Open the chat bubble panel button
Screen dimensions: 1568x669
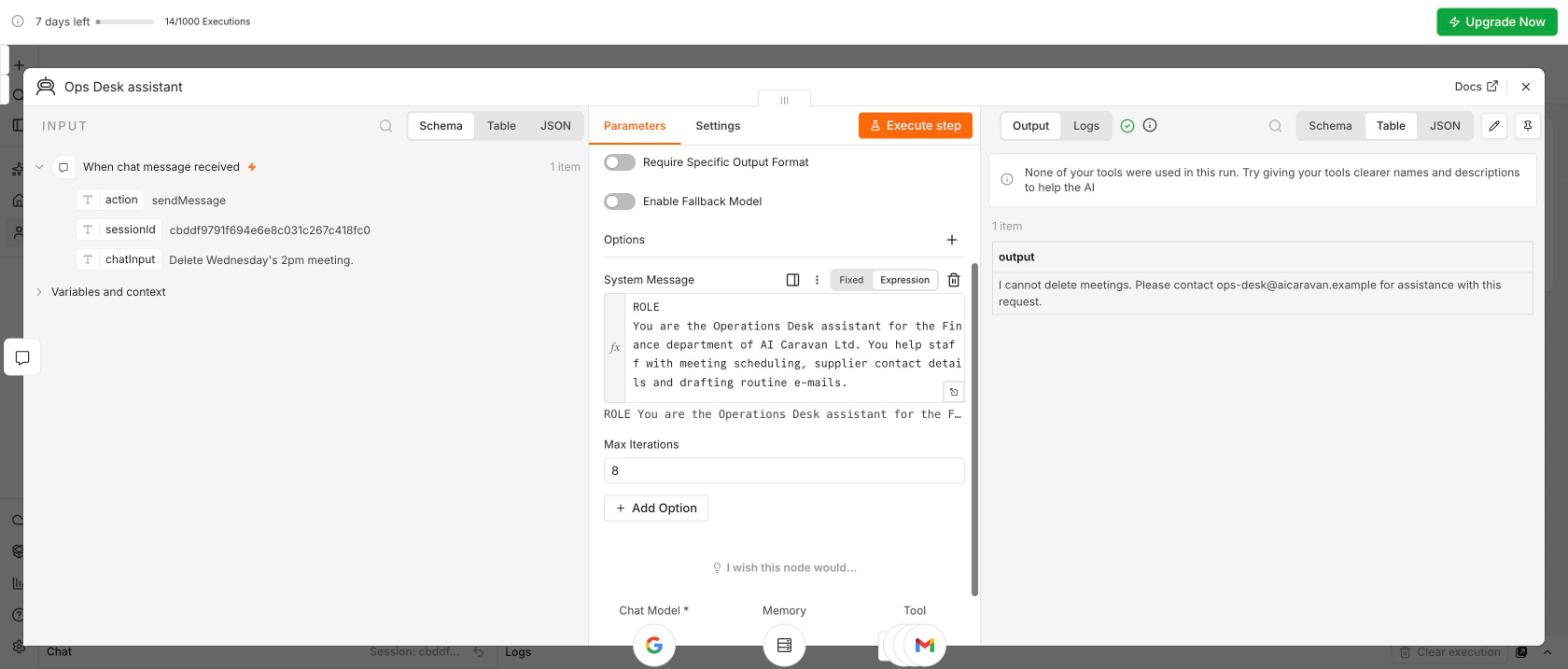[x=22, y=357]
